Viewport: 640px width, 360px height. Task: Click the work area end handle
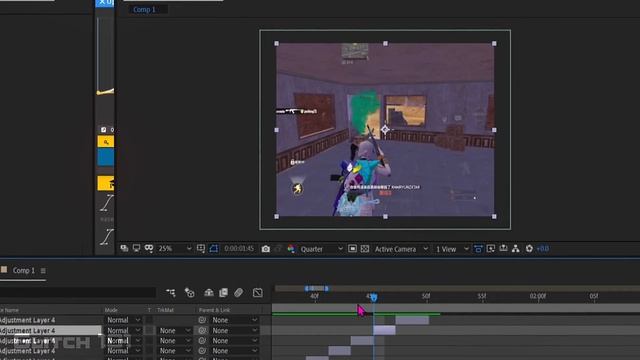(327, 288)
